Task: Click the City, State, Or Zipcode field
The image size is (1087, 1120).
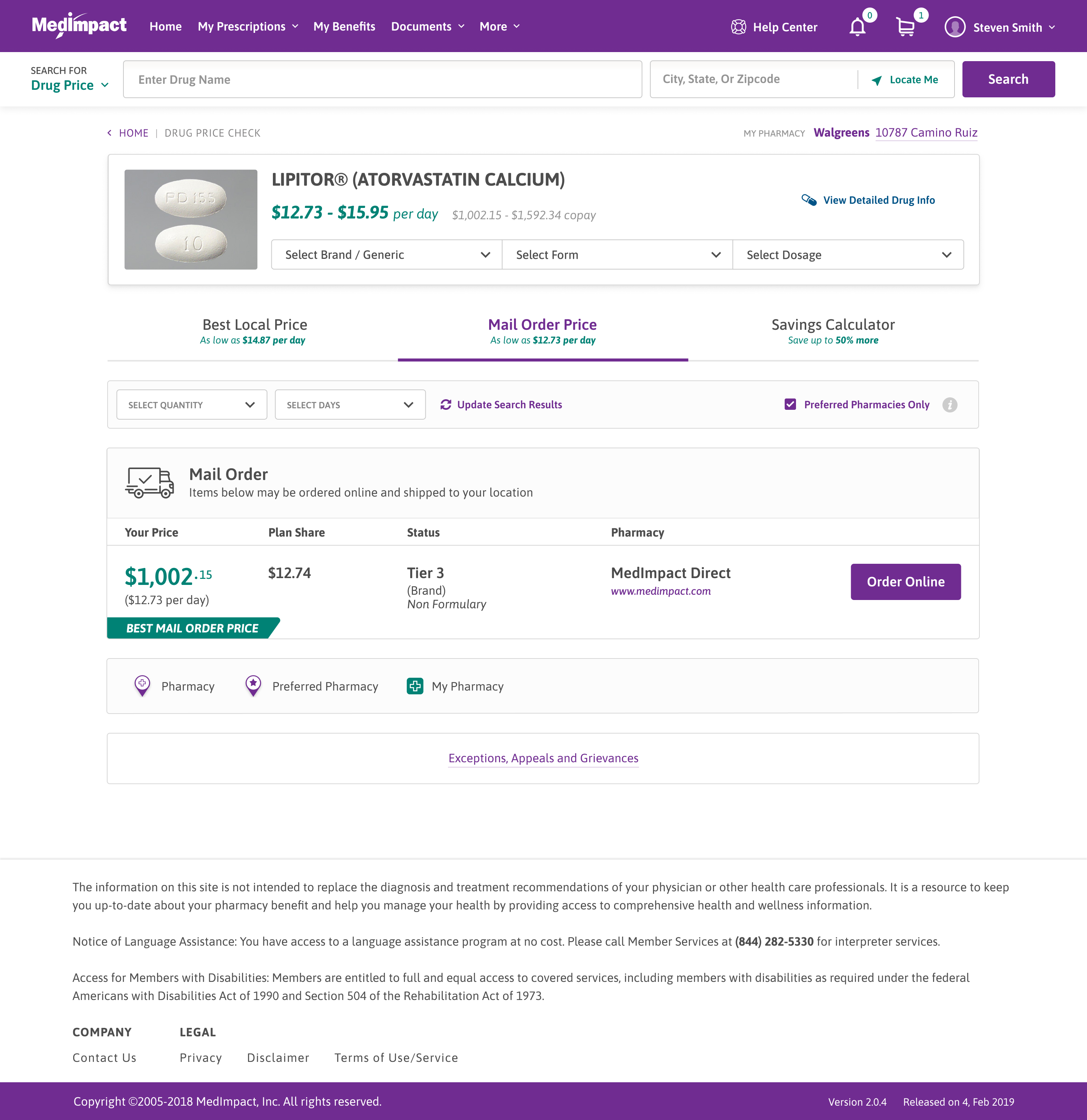Action: pyautogui.click(x=754, y=79)
